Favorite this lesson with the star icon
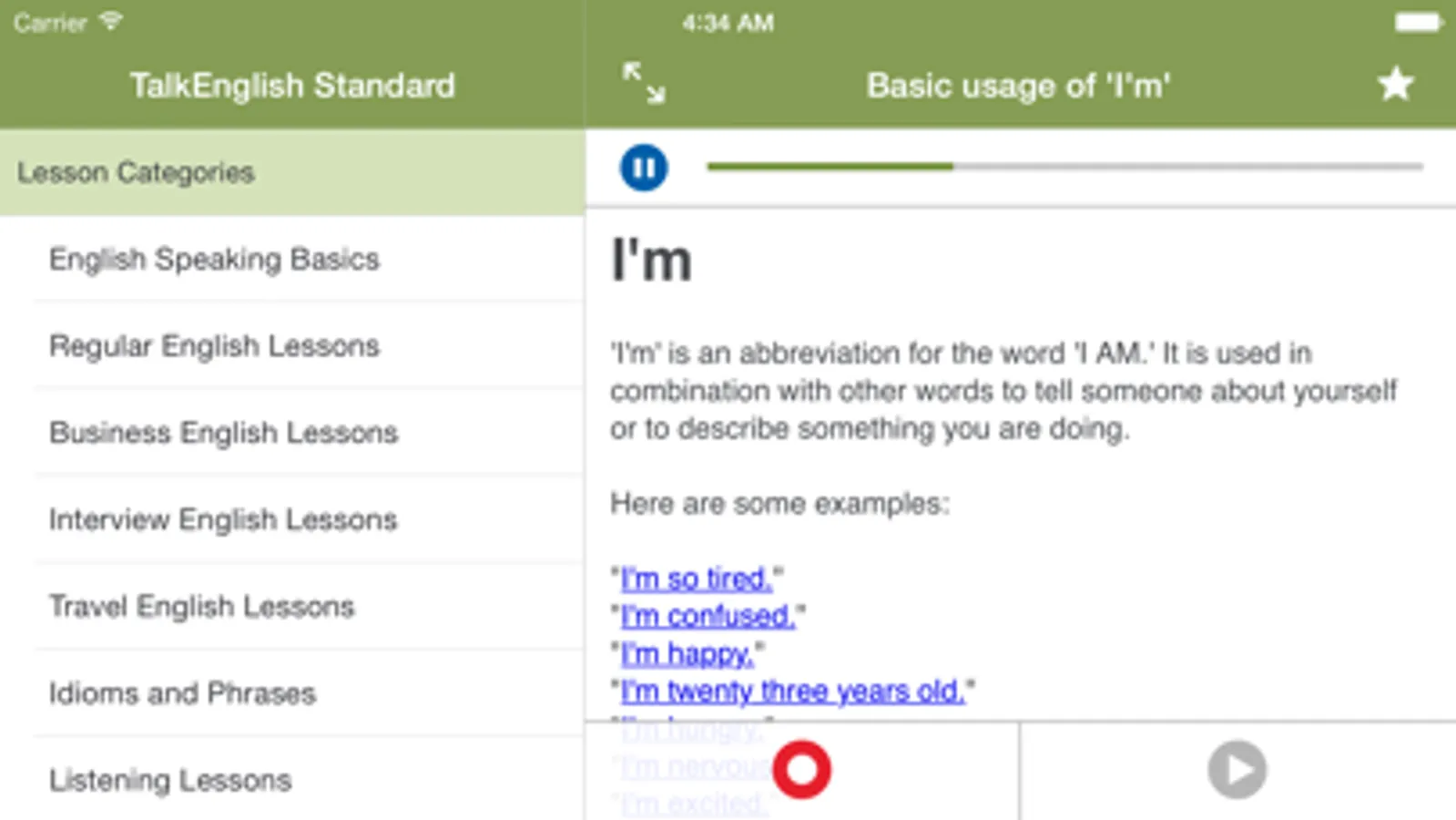This screenshot has width=1456, height=820. point(1395,85)
